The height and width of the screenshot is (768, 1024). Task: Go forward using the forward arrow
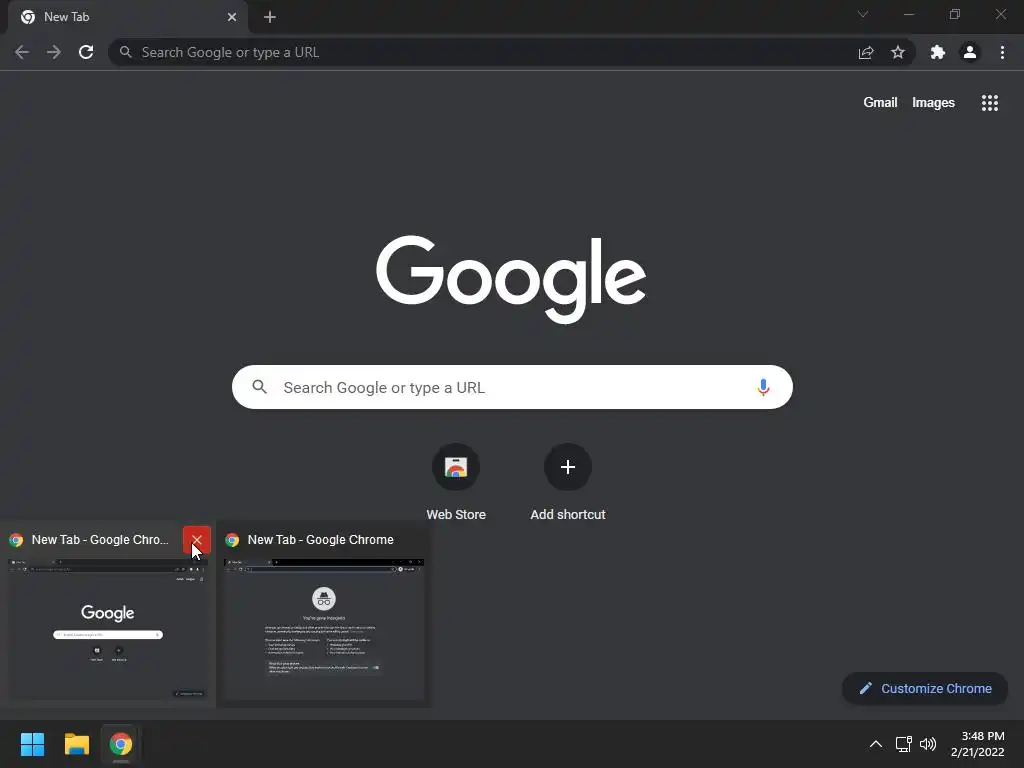click(54, 52)
